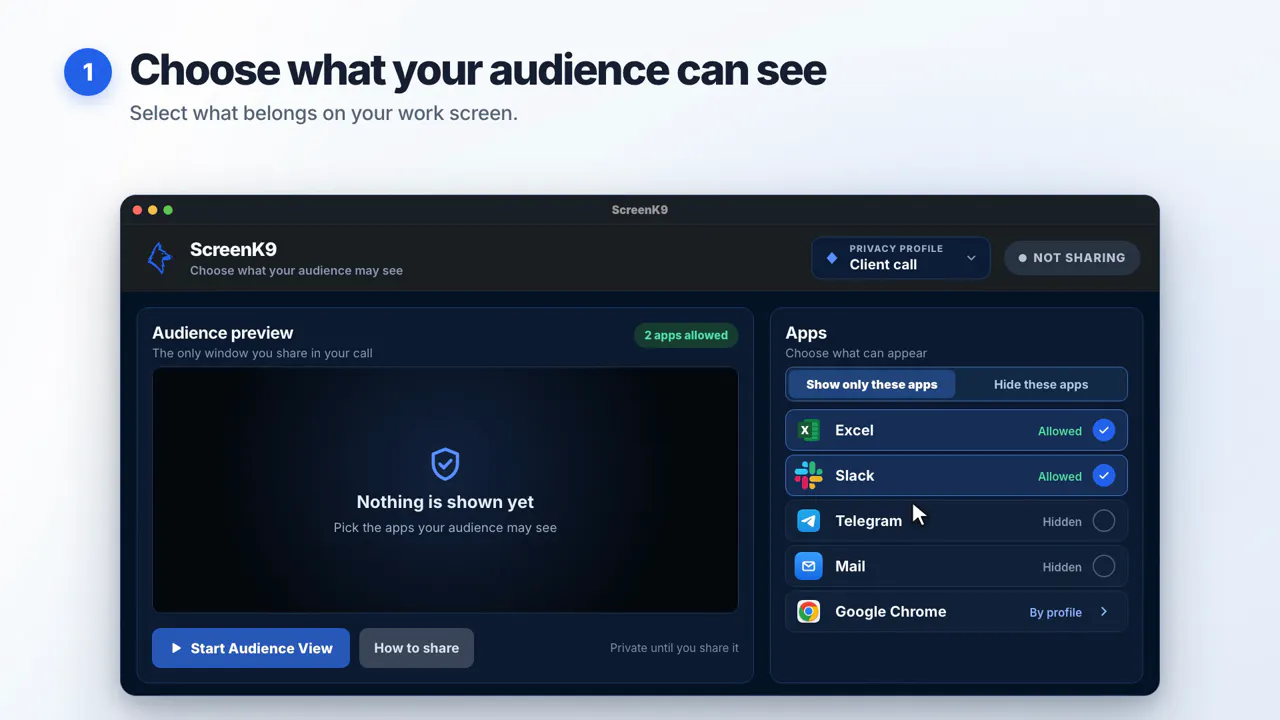Click the Apps panel heading
Viewport: 1280px width, 720px height.
tap(806, 333)
